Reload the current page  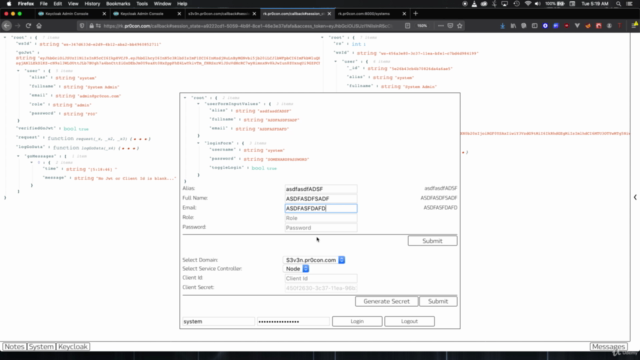[x=28, y=26]
